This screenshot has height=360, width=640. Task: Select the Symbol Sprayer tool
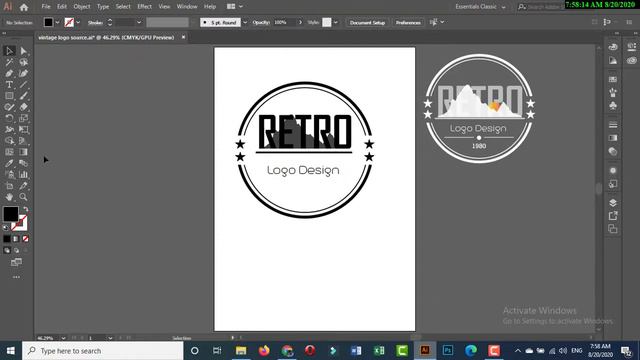[9, 175]
